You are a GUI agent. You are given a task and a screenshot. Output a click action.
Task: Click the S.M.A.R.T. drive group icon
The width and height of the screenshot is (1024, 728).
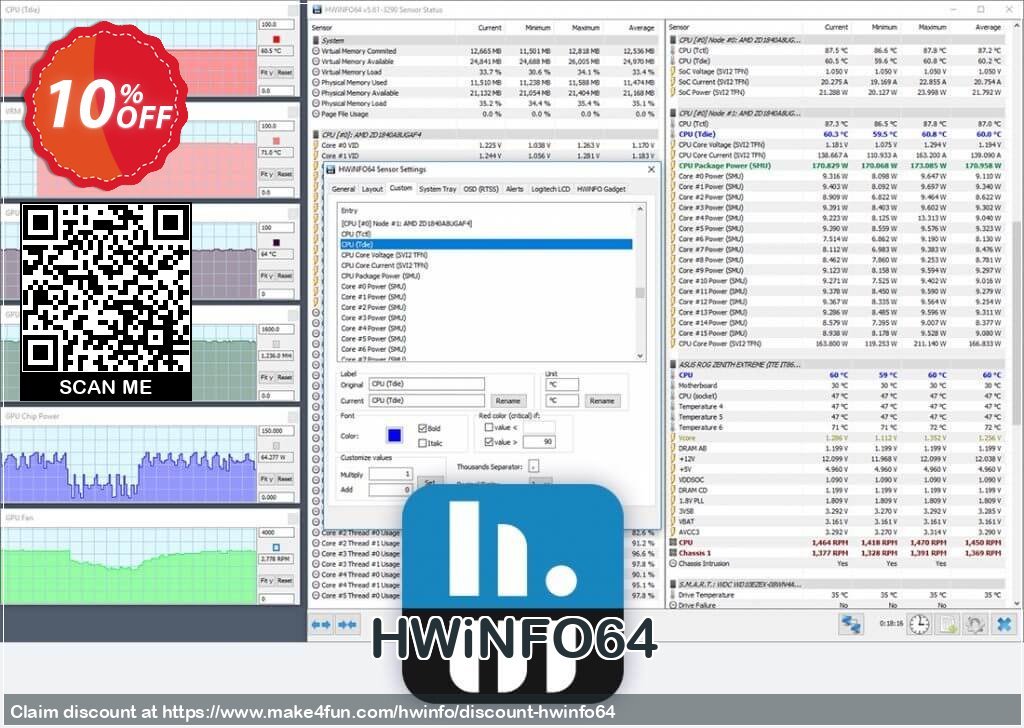(x=673, y=584)
